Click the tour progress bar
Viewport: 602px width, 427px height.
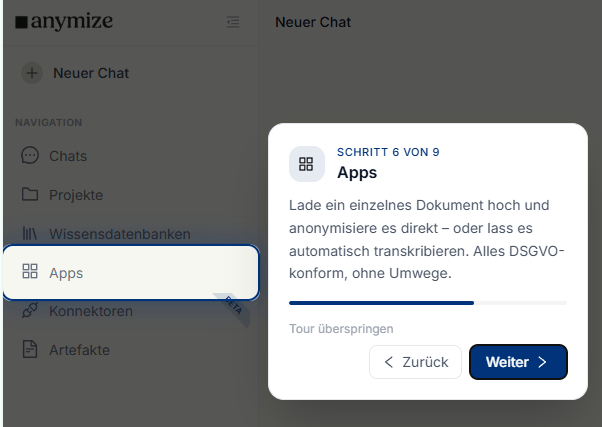coord(428,303)
